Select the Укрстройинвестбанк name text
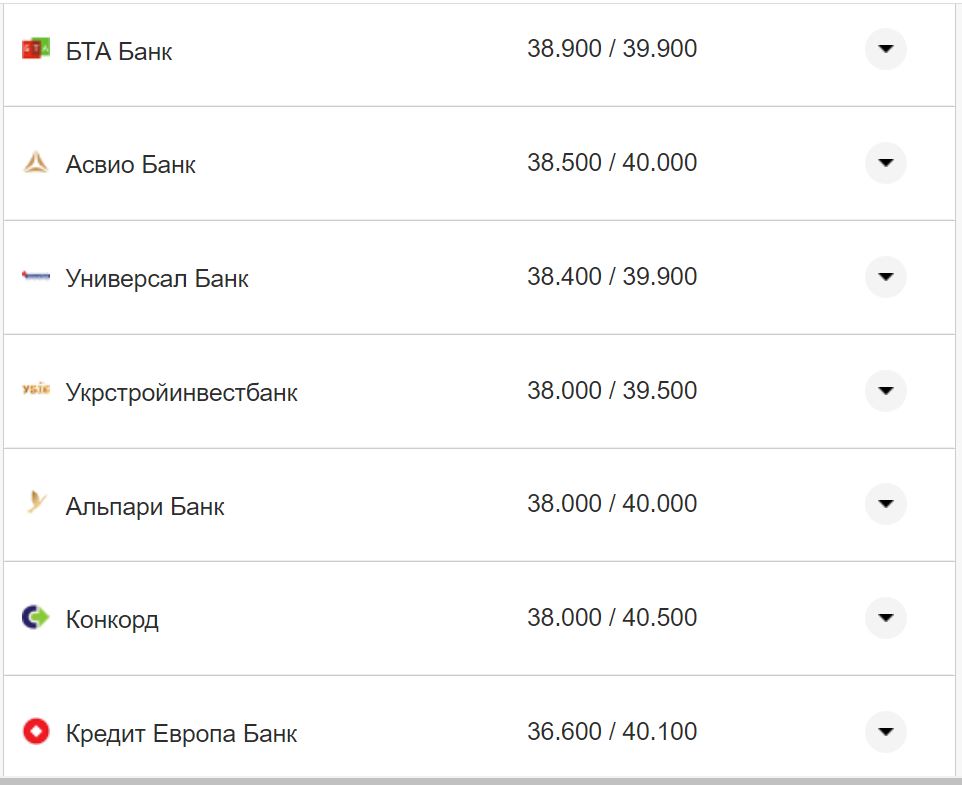The image size is (962, 785). click(182, 392)
